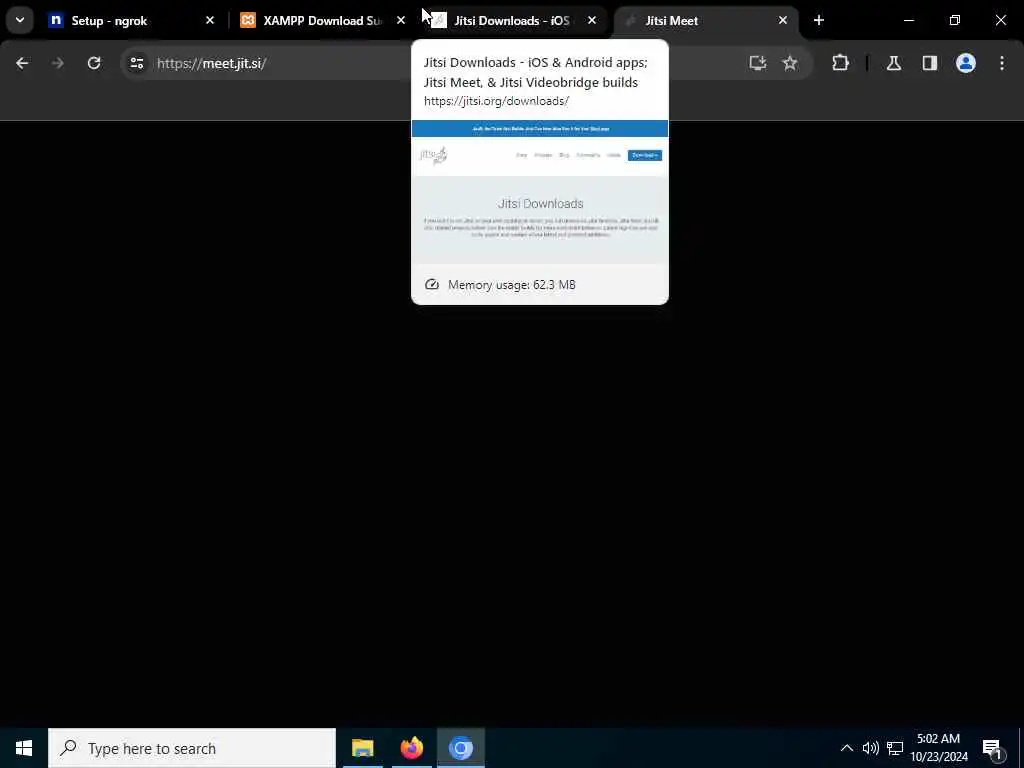Open Firefox from the taskbar
The width and height of the screenshot is (1024, 768).
tap(411, 748)
